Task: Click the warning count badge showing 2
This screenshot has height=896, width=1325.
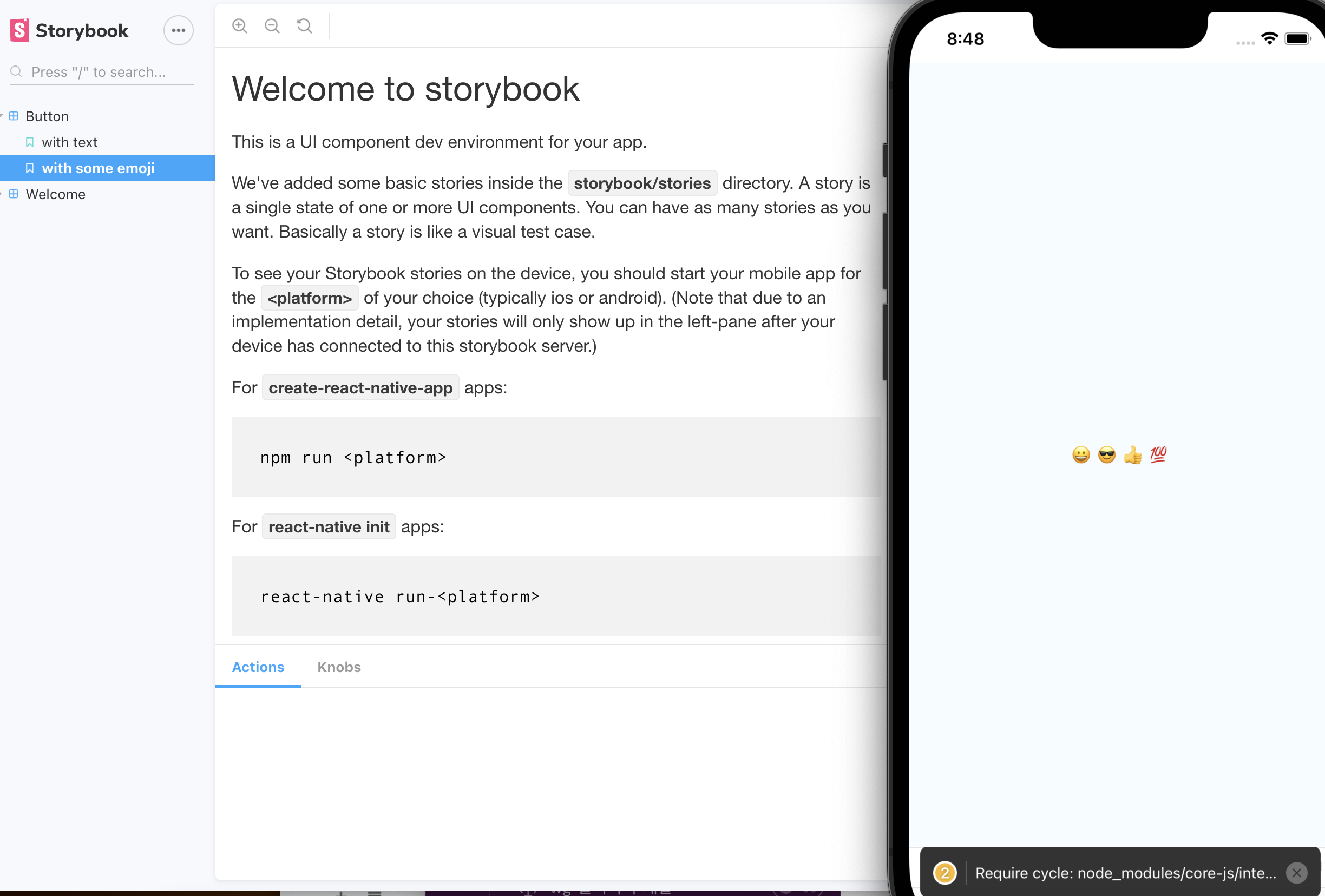Action: [x=944, y=872]
